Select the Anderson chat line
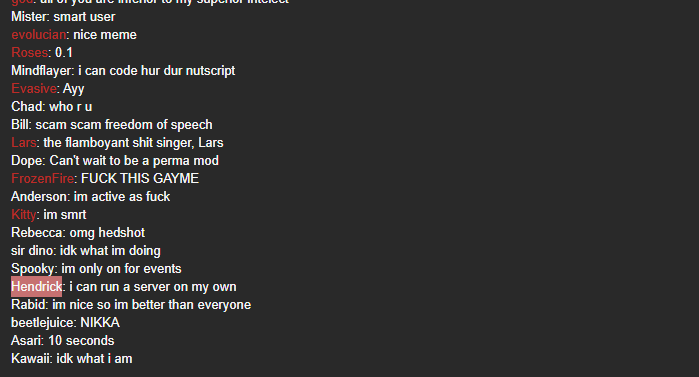This screenshot has height=377, width=699. tap(90, 197)
